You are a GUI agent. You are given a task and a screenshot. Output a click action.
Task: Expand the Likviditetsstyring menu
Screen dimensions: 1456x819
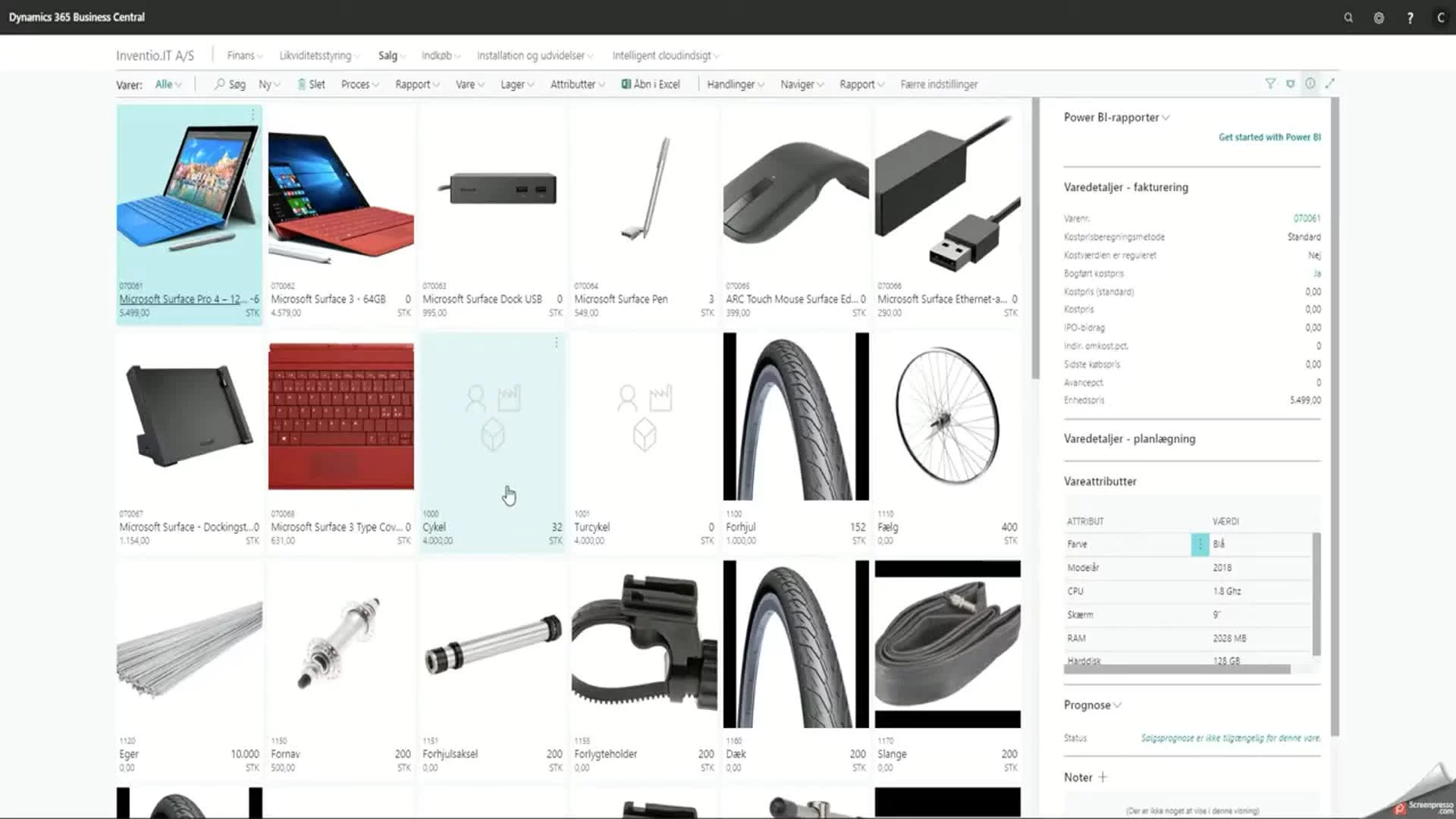(319, 55)
